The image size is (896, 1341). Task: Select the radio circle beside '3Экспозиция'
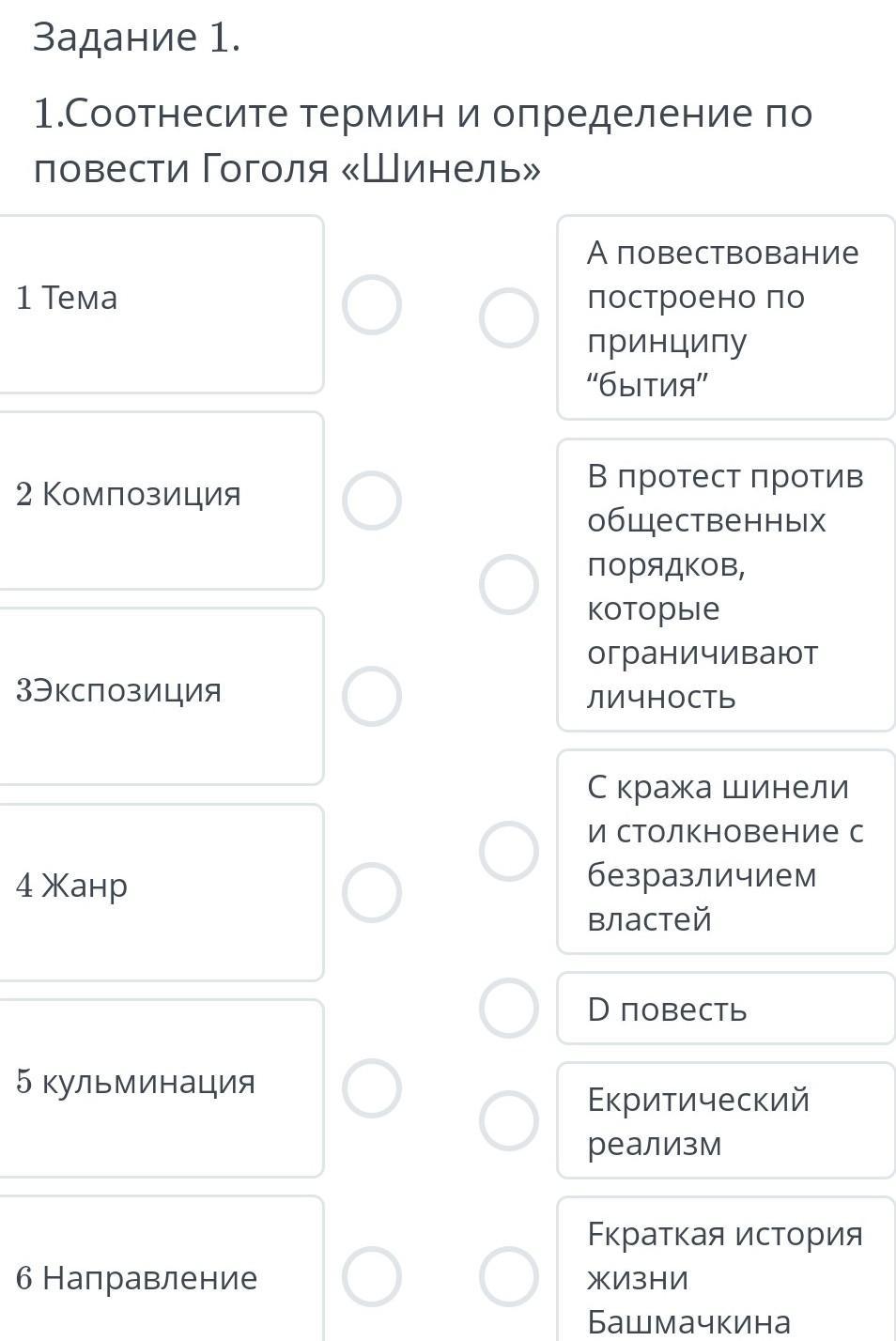click(372, 697)
